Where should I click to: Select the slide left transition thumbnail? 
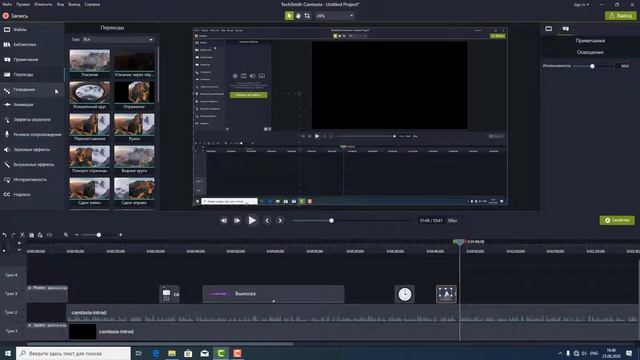click(89, 188)
